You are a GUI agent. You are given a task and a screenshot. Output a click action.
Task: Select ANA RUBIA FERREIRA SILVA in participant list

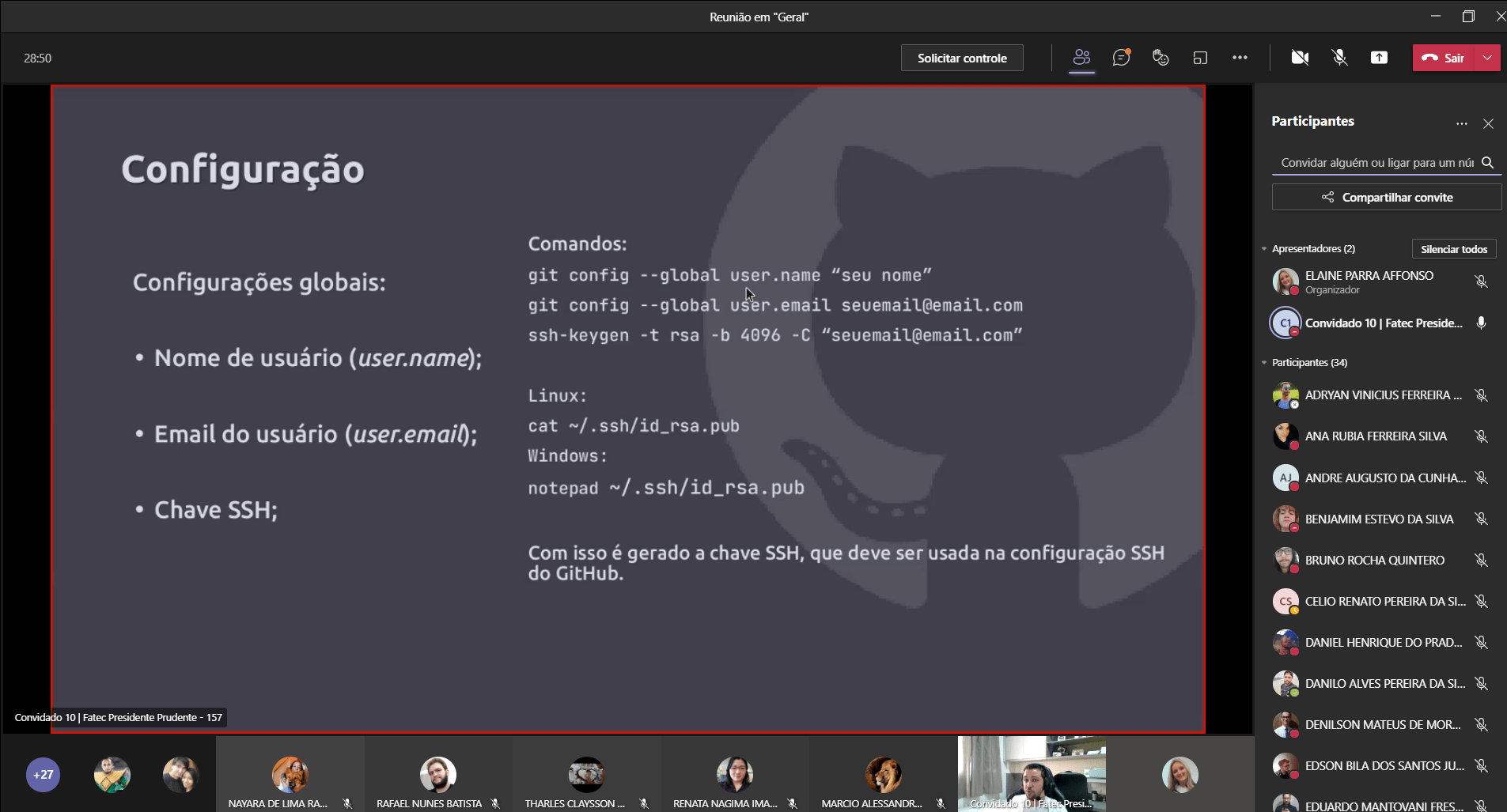pos(1375,436)
